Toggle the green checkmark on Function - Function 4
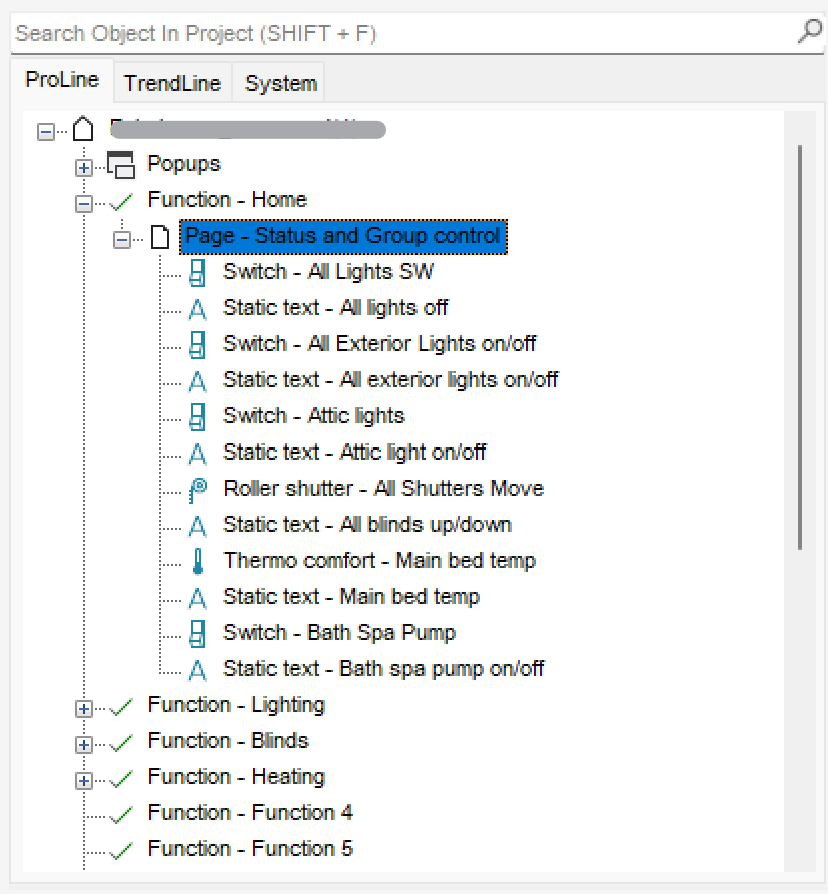This screenshot has width=828, height=894. pyautogui.click(x=122, y=814)
